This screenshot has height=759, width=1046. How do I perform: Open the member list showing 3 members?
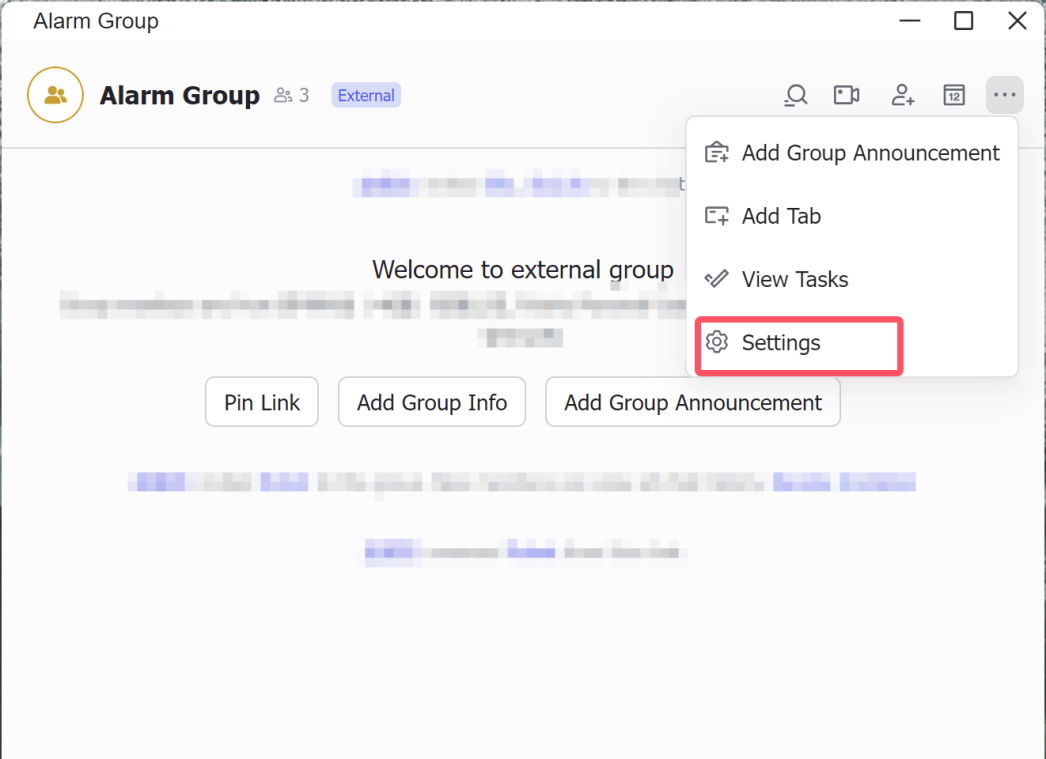tap(292, 96)
